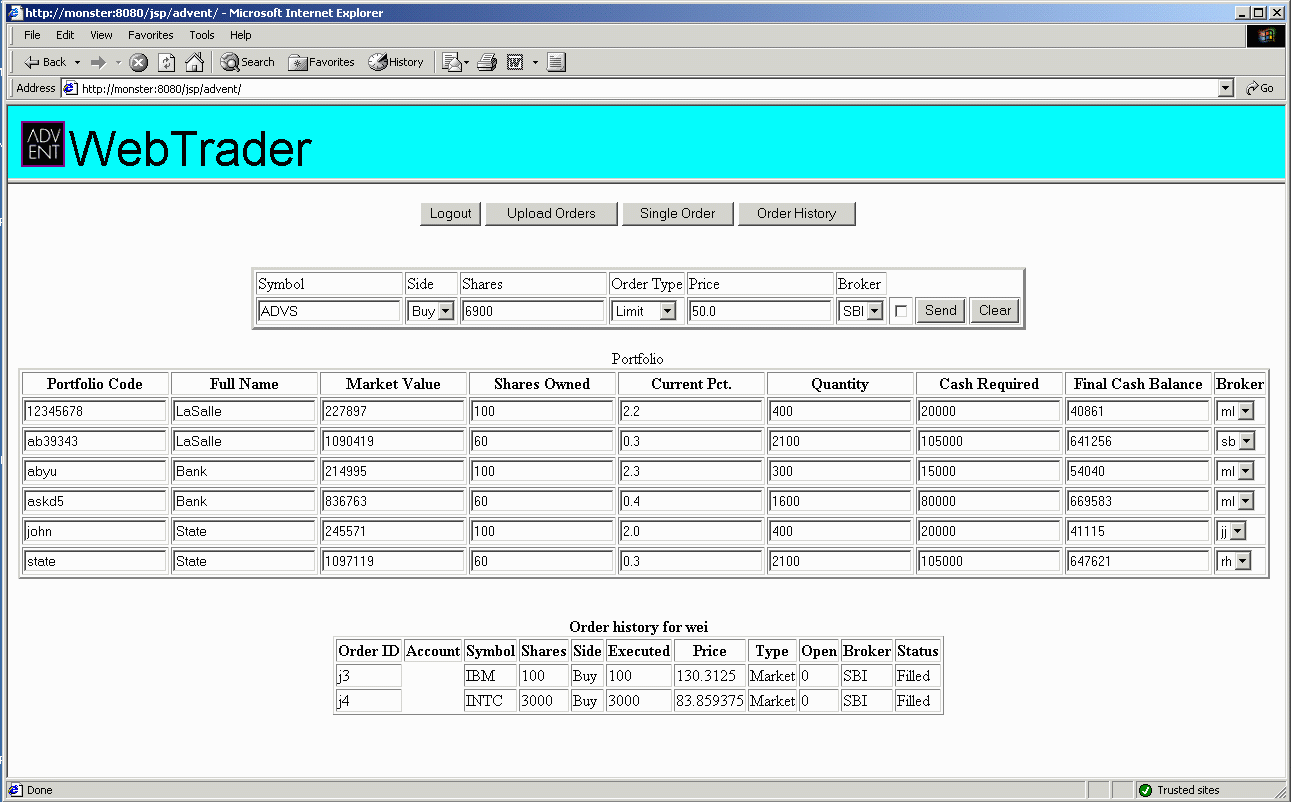Click the Symbol input field containing ADVS

tap(329, 311)
